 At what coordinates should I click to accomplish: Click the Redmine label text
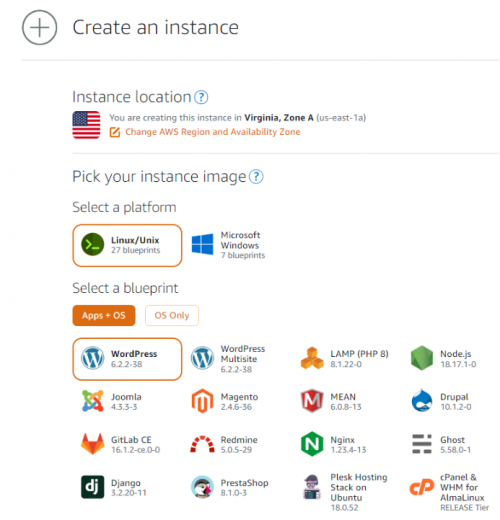[239, 440]
